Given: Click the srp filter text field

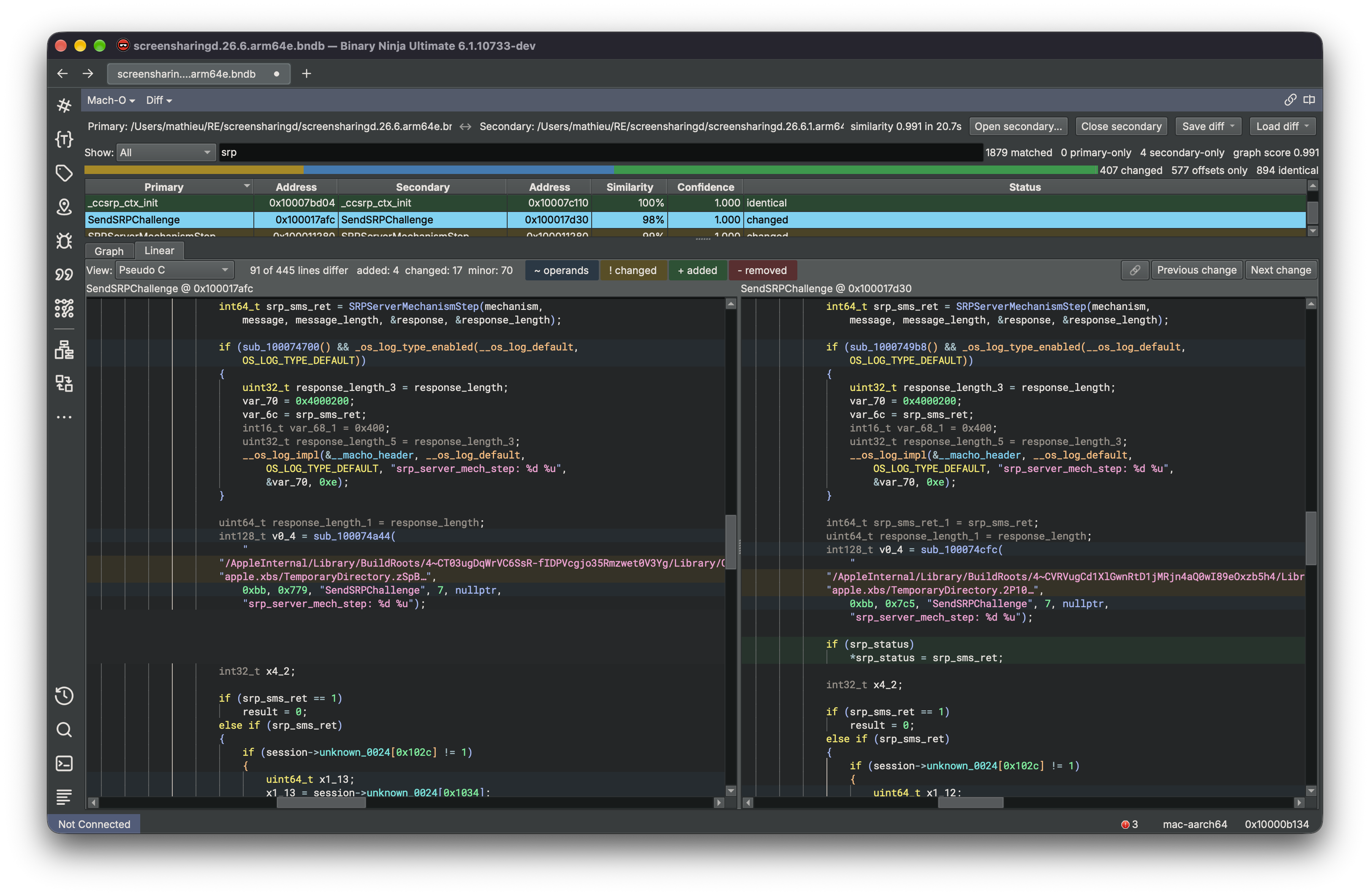Looking at the screenshot, I should (x=600, y=152).
